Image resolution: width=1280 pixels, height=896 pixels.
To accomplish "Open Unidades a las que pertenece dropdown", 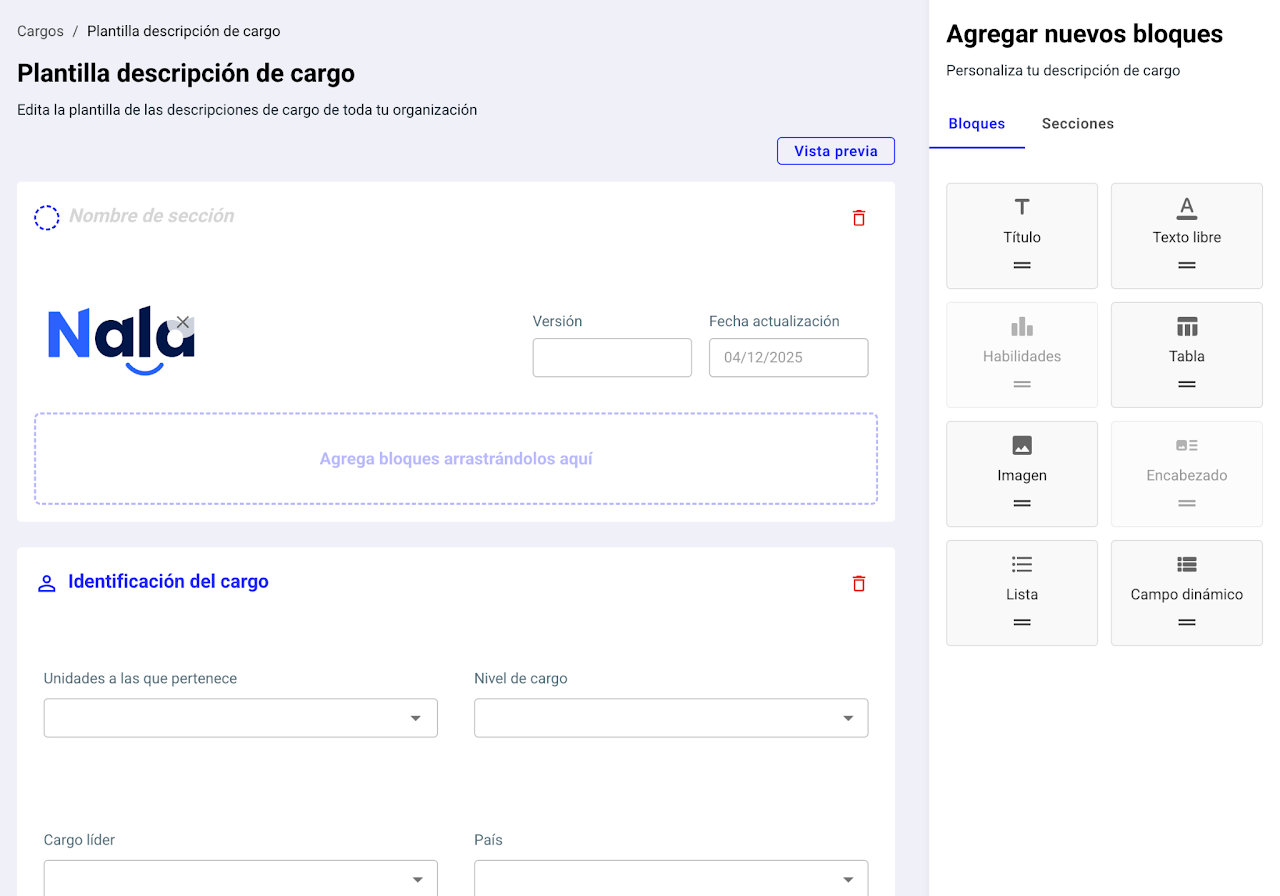I will point(240,718).
